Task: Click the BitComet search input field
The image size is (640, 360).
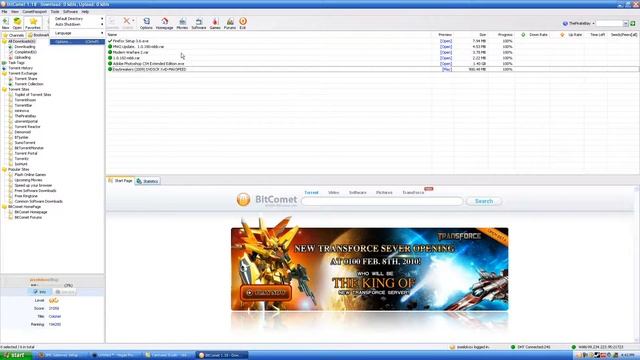Action: 382,201
